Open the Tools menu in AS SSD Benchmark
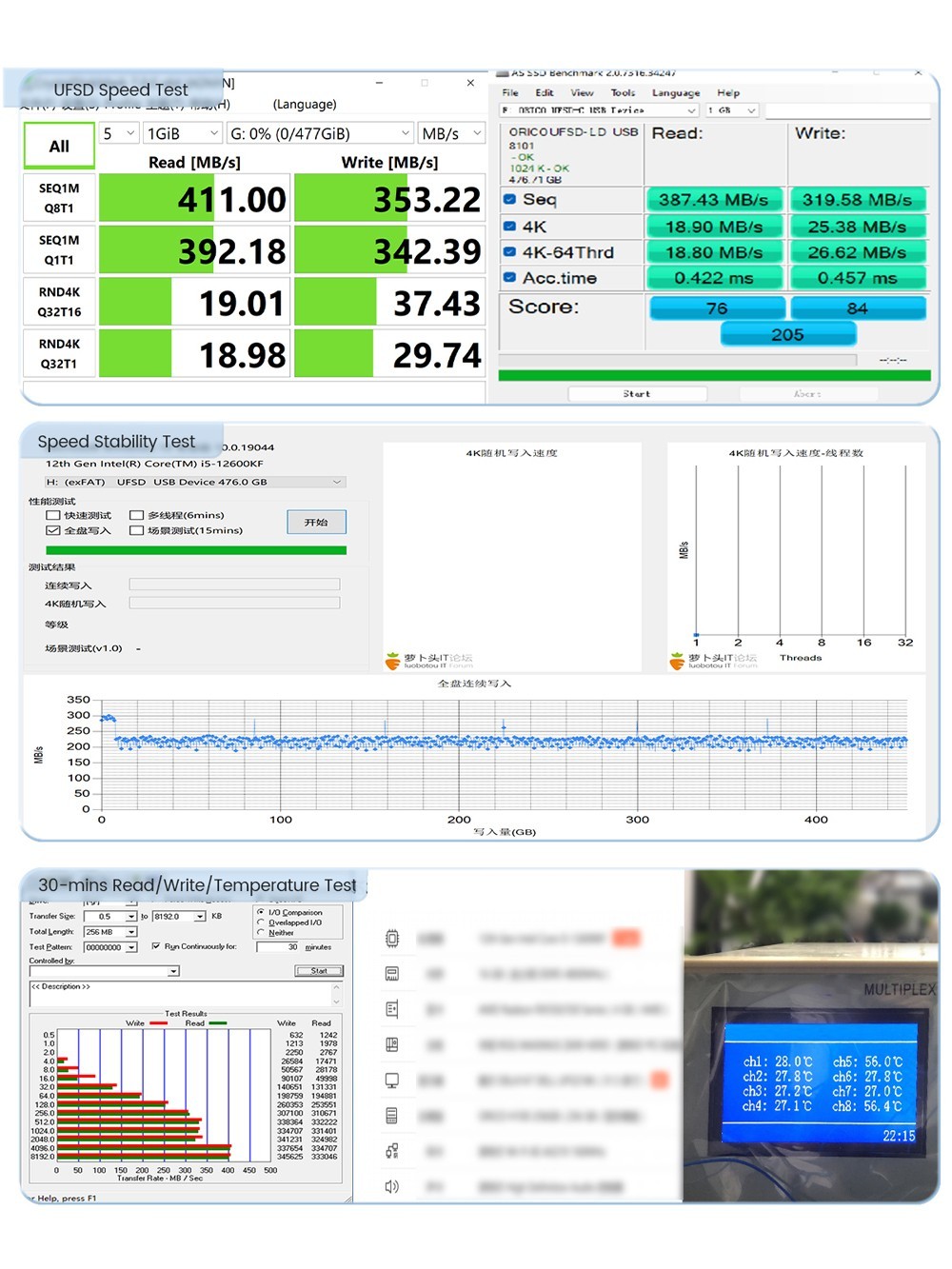 [623, 93]
